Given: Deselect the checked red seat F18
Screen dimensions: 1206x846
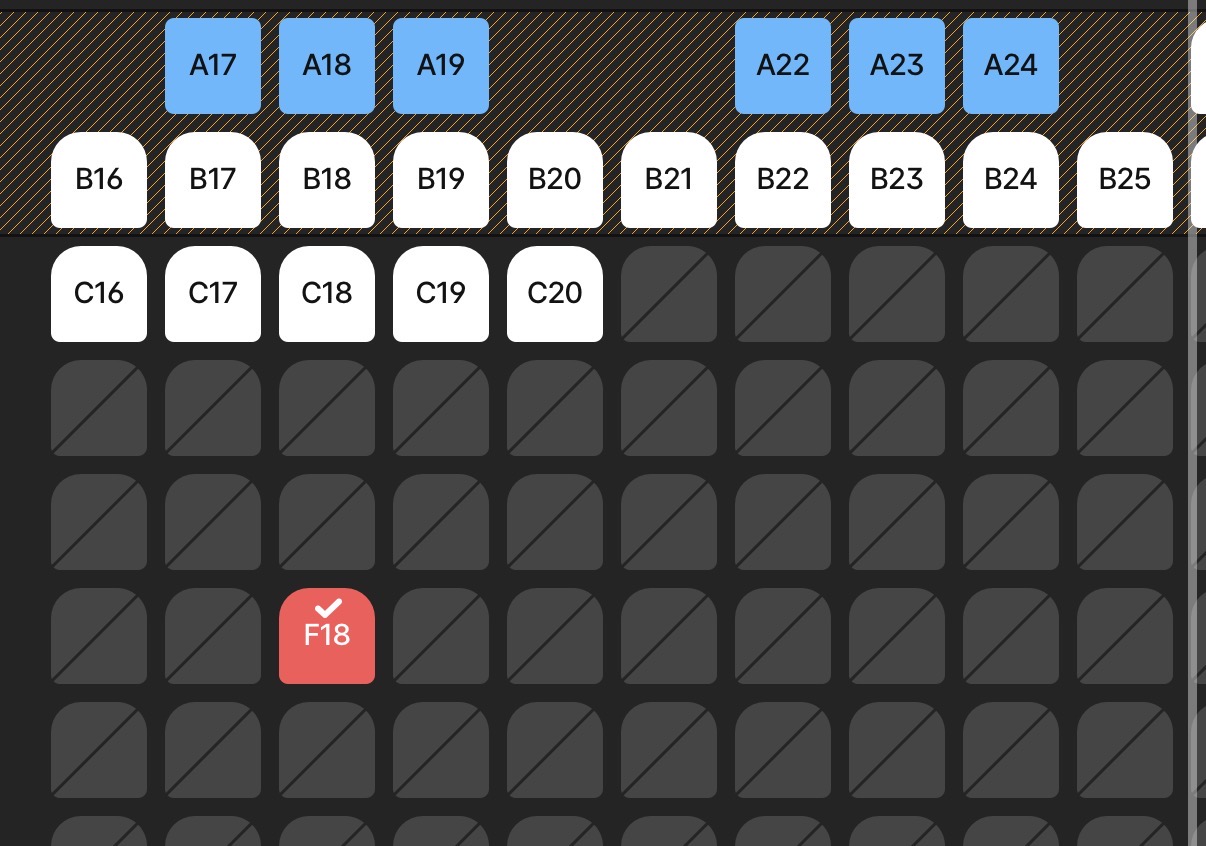Looking at the screenshot, I should pos(327,636).
